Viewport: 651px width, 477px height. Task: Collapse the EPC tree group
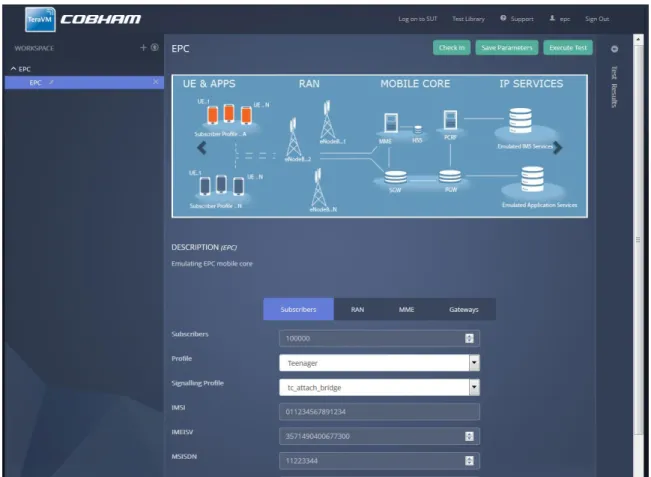tap(14, 69)
